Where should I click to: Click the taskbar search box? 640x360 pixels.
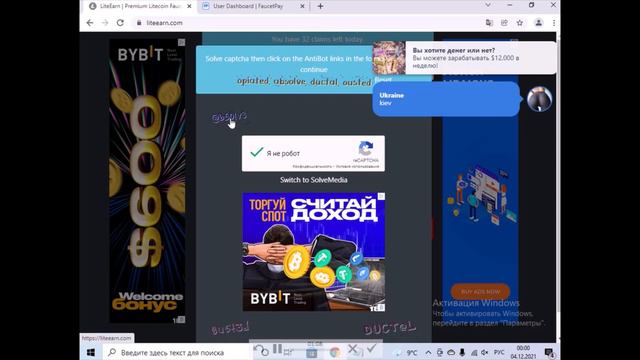(x=176, y=352)
